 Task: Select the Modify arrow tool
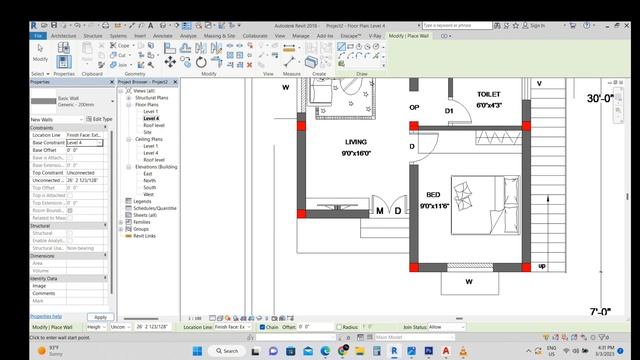(40, 49)
